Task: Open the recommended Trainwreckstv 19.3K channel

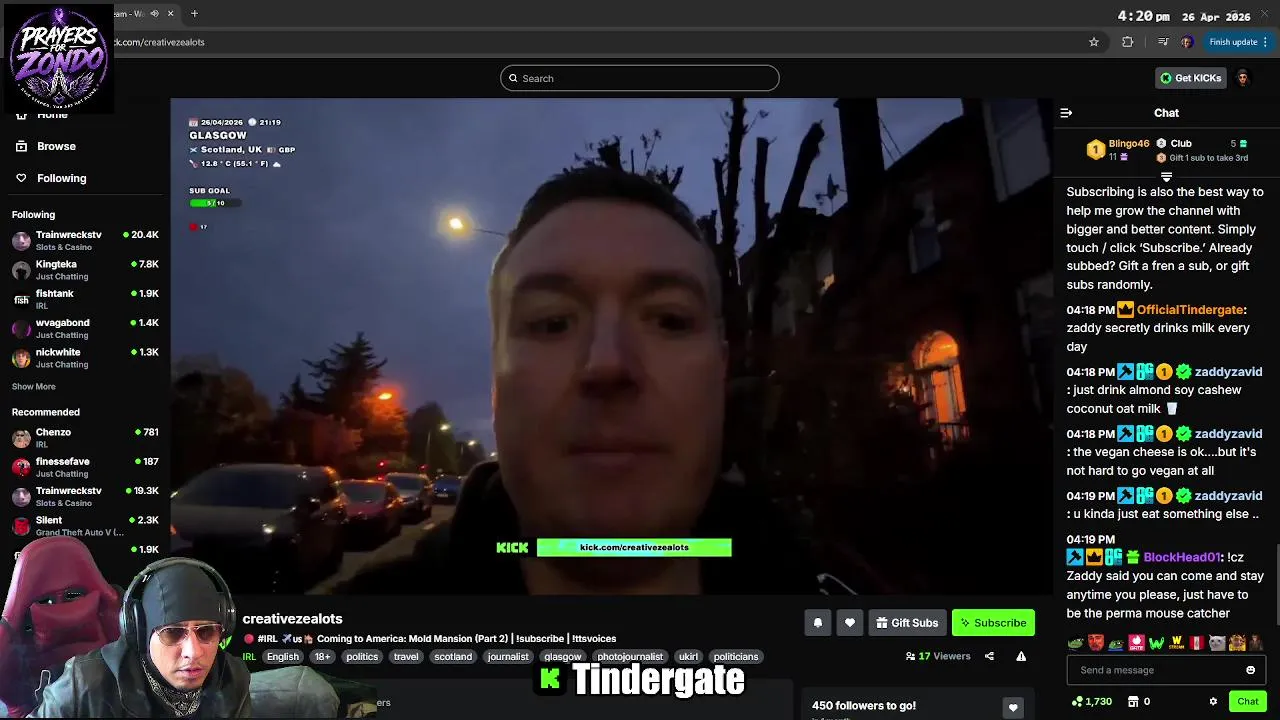Action: [x=85, y=496]
